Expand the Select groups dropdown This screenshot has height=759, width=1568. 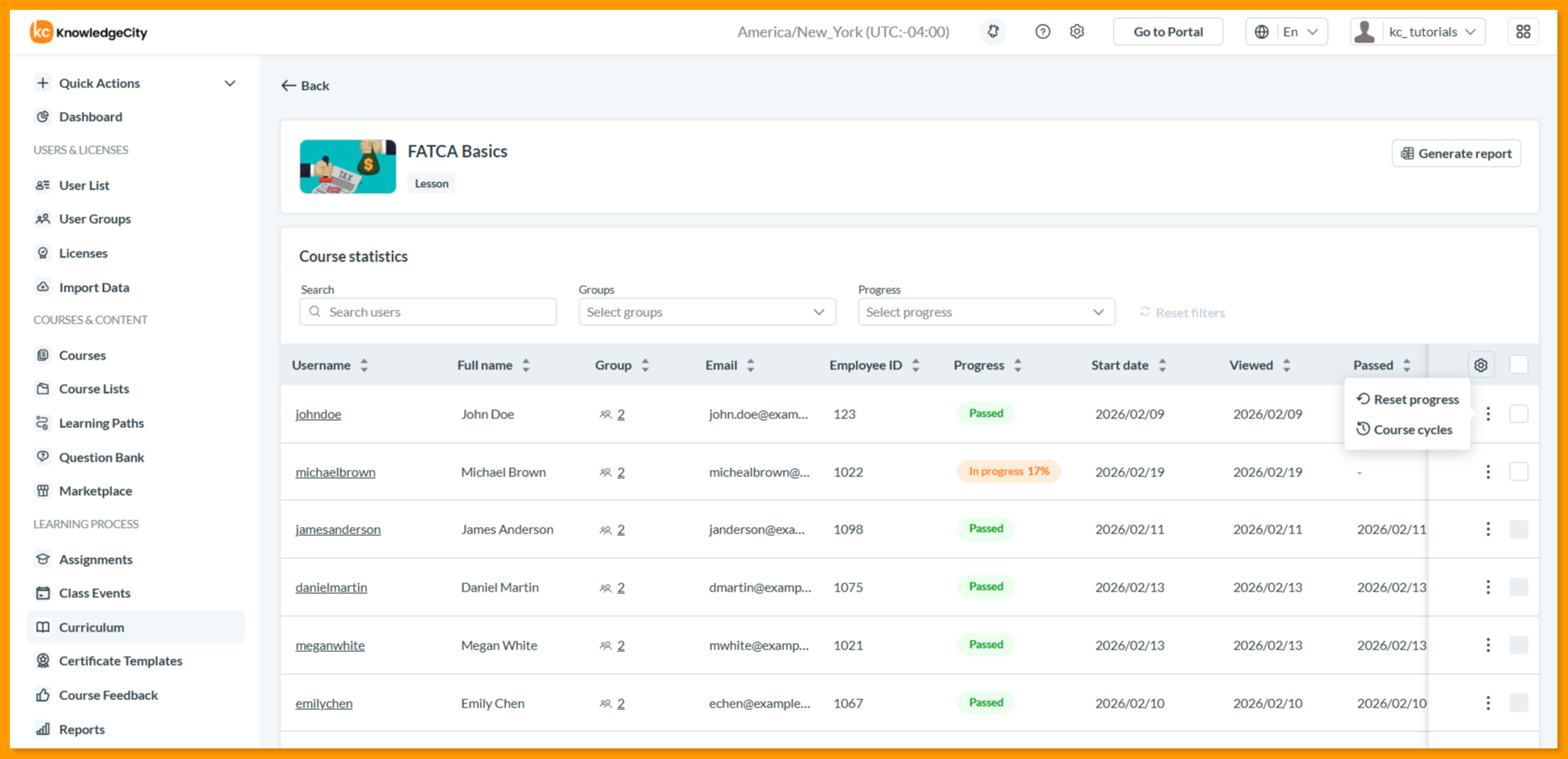(x=707, y=312)
